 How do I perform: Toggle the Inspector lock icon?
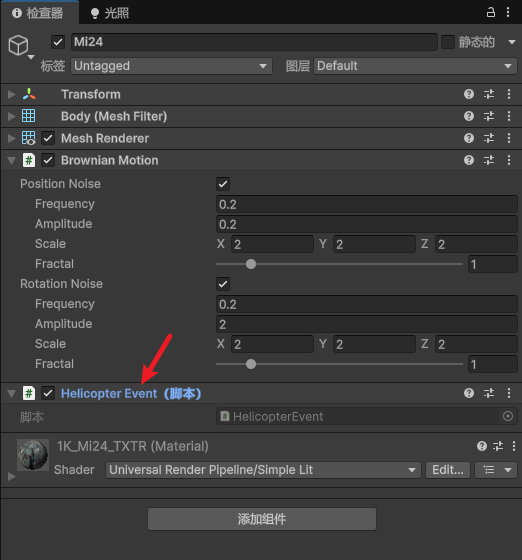pyautogui.click(x=491, y=12)
